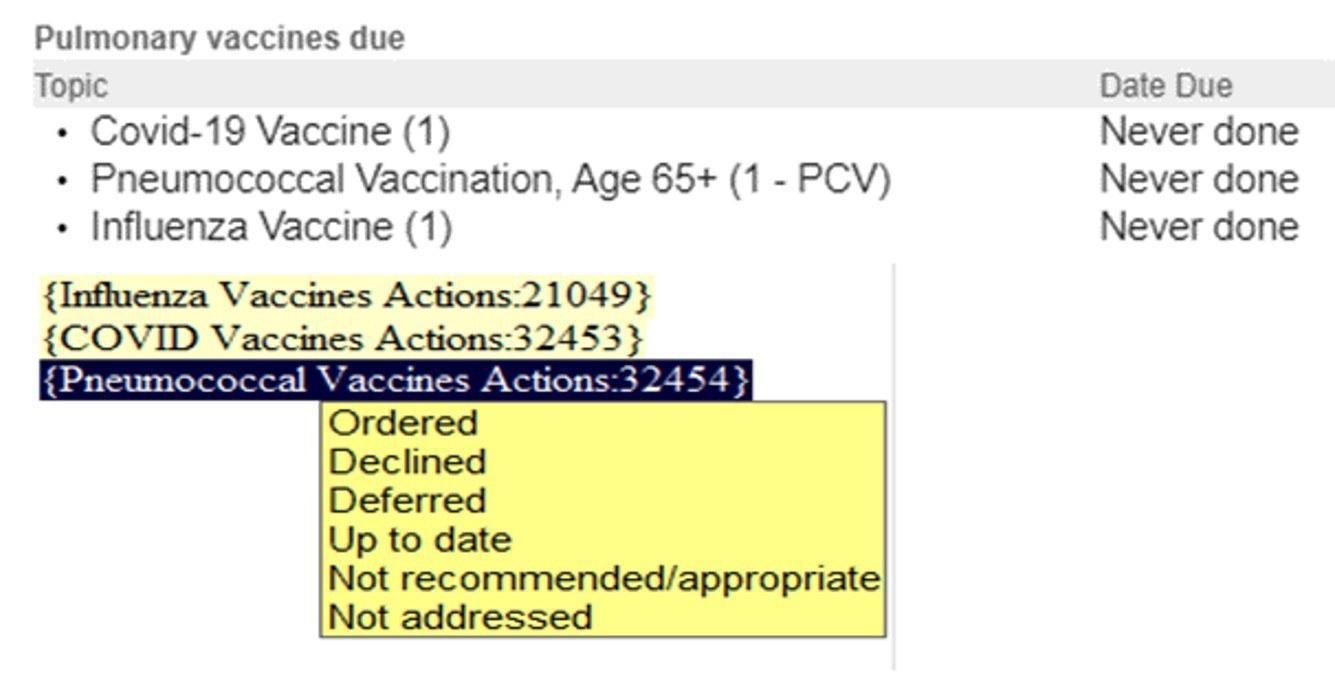This screenshot has height=684, width=1335.
Task: Select the Pneumococcal Vaccination, Age 65+ topic
Action: point(490,179)
